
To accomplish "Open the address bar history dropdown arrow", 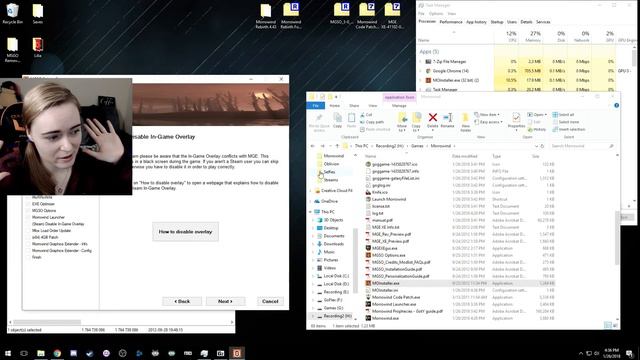I will pos(536,146).
